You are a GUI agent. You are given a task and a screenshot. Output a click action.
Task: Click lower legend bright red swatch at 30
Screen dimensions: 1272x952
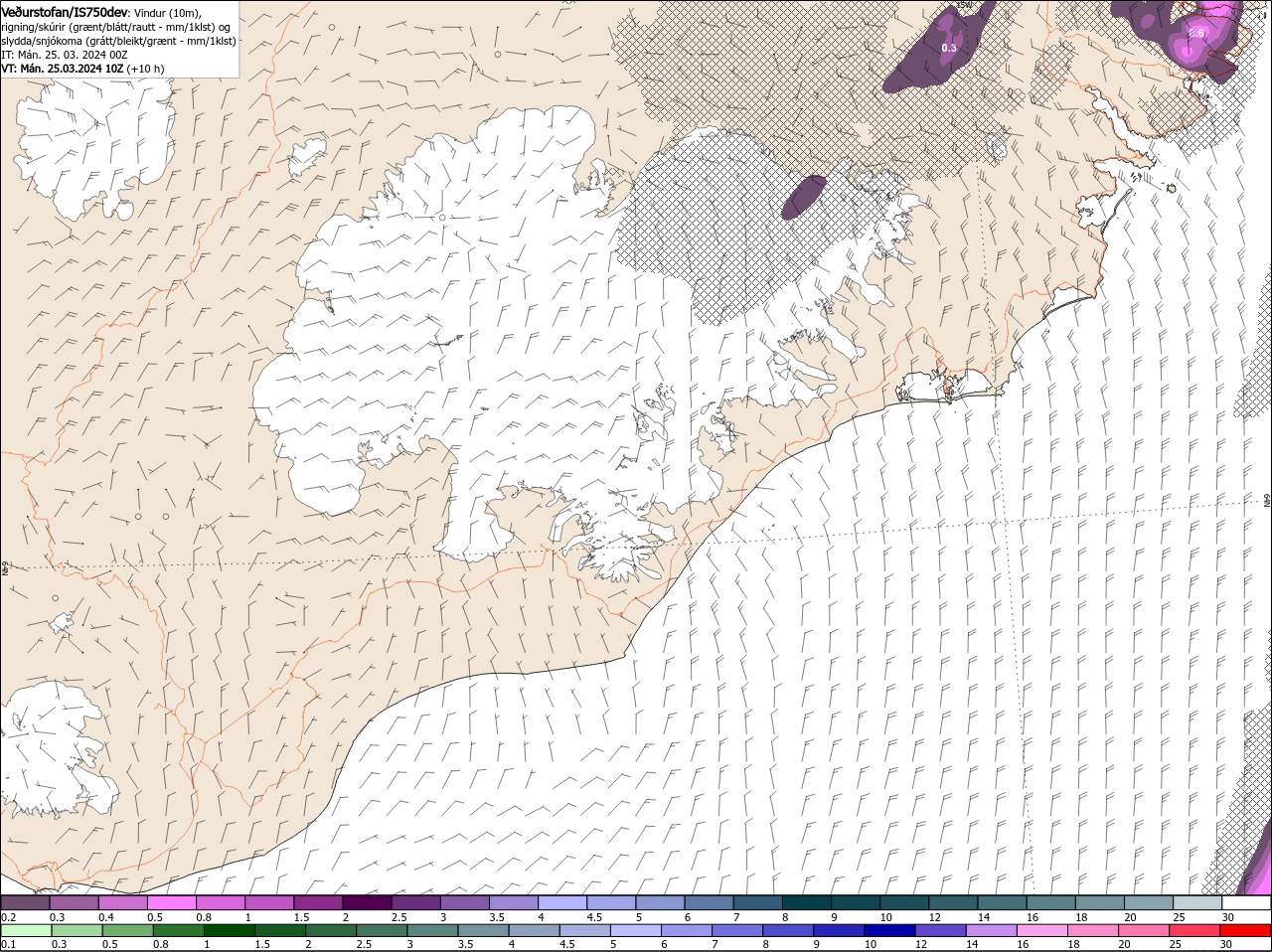(x=1245, y=930)
